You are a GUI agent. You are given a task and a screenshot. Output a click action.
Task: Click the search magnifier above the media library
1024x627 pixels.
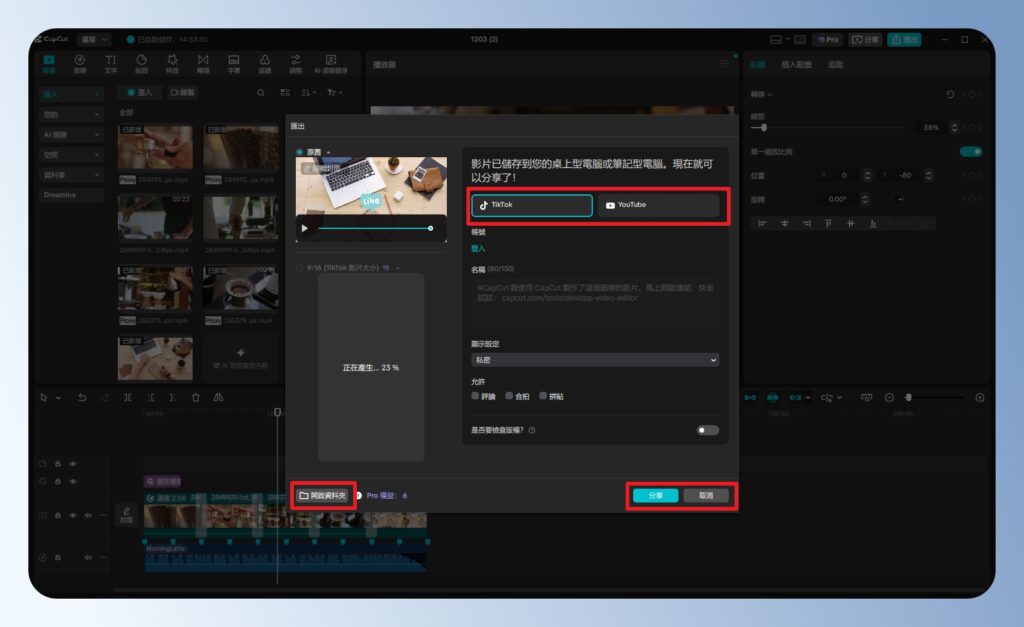click(x=260, y=92)
